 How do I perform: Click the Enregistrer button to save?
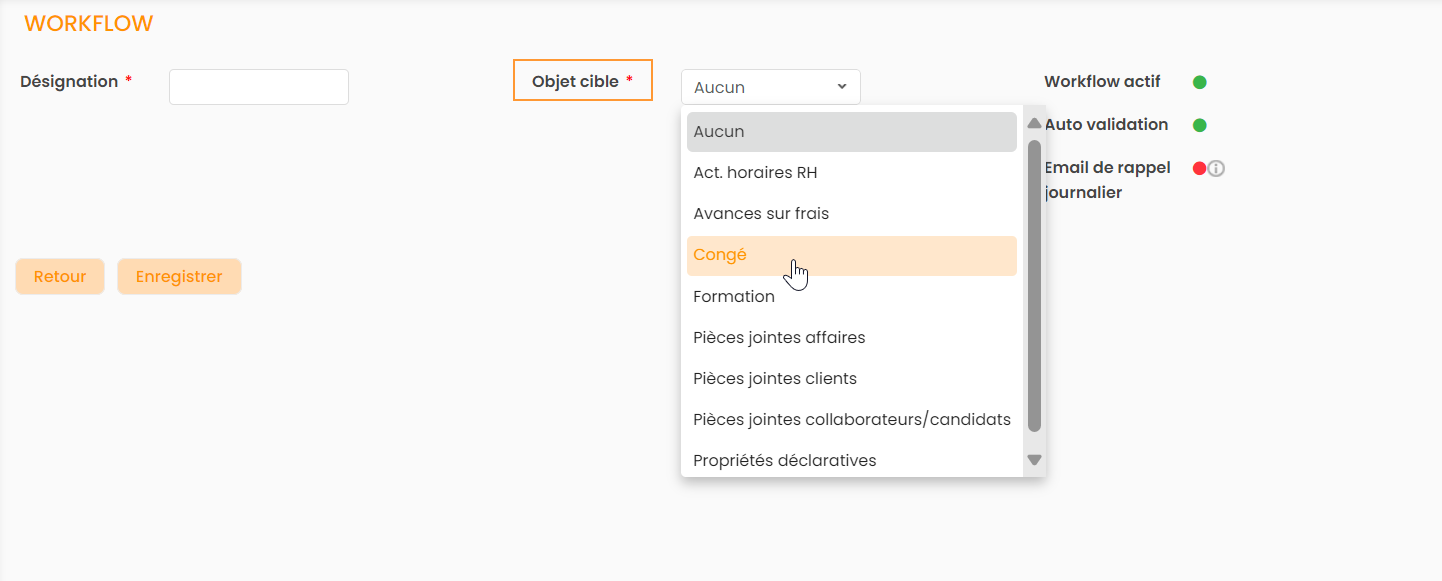click(x=179, y=277)
